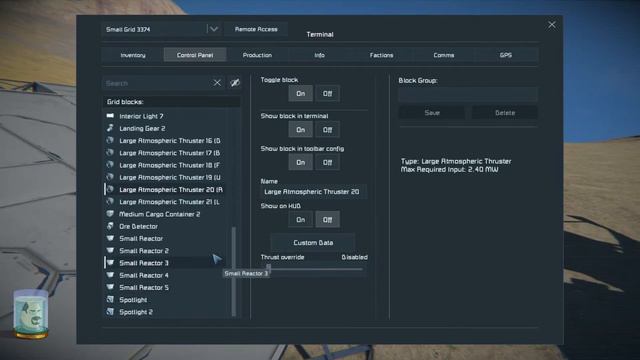Open the Comms tab
This screenshot has height=360, width=640.
click(444, 55)
